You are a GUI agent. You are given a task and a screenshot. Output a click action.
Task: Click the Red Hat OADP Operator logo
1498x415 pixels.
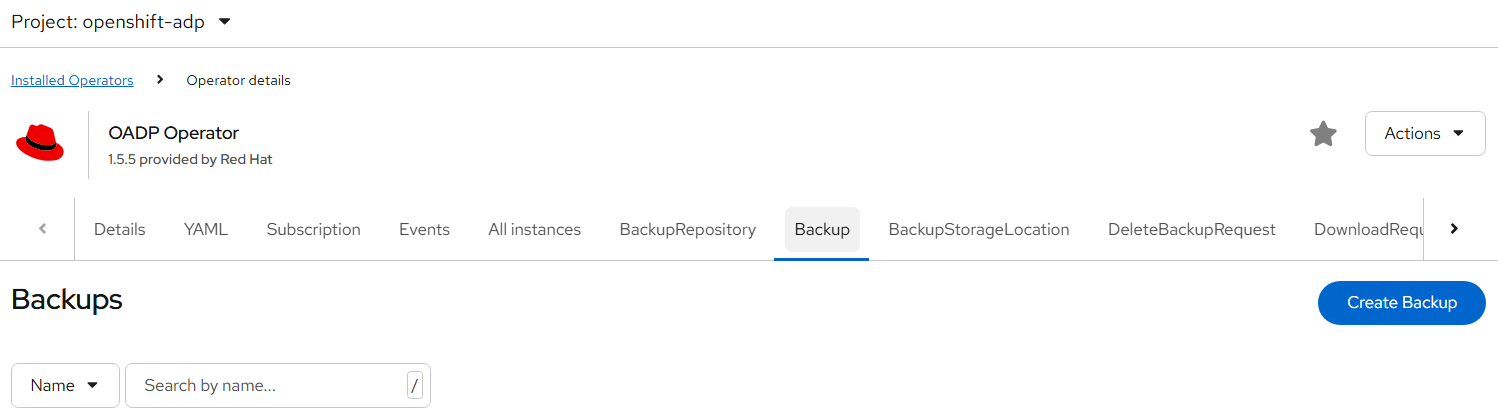click(40, 144)
